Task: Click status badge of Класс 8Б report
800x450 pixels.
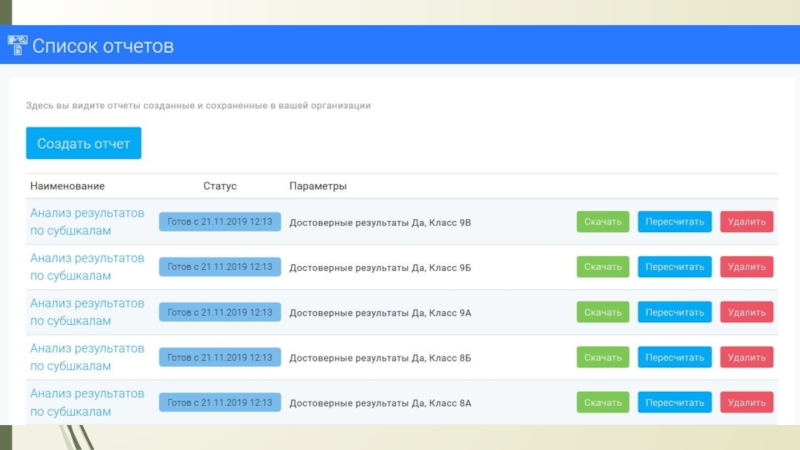Action: coord(220,357)
